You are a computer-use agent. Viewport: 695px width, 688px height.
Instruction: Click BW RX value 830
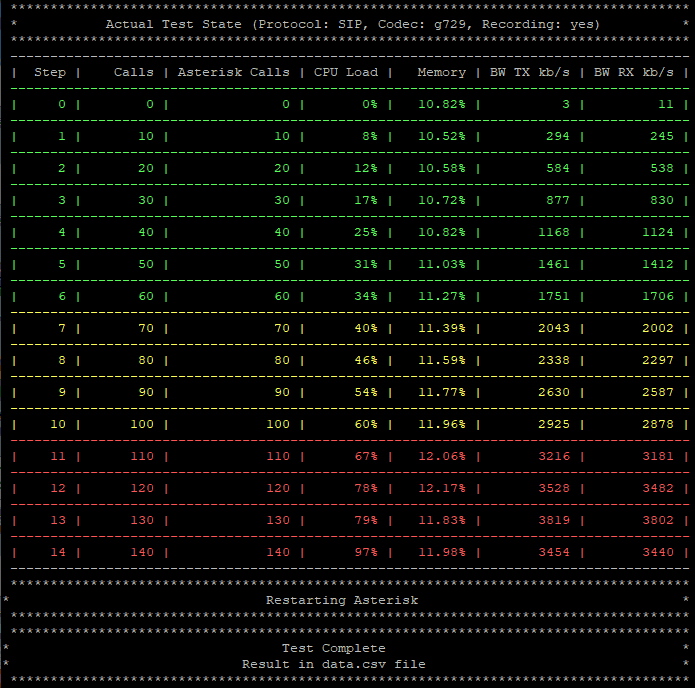[x=662, y=200]
